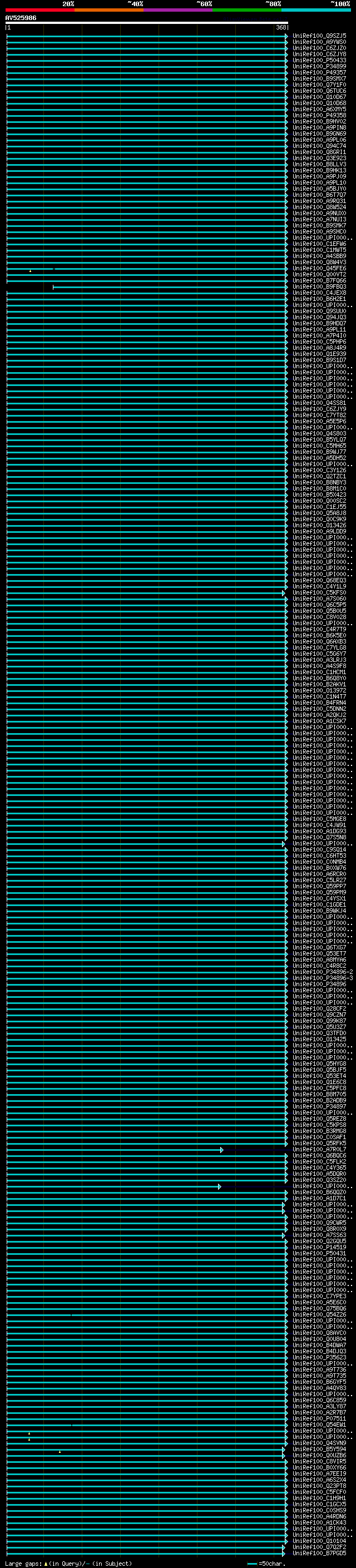Click the orange ~40% identity legend bar
The image size is (356, 1568).
pos(109,10)
